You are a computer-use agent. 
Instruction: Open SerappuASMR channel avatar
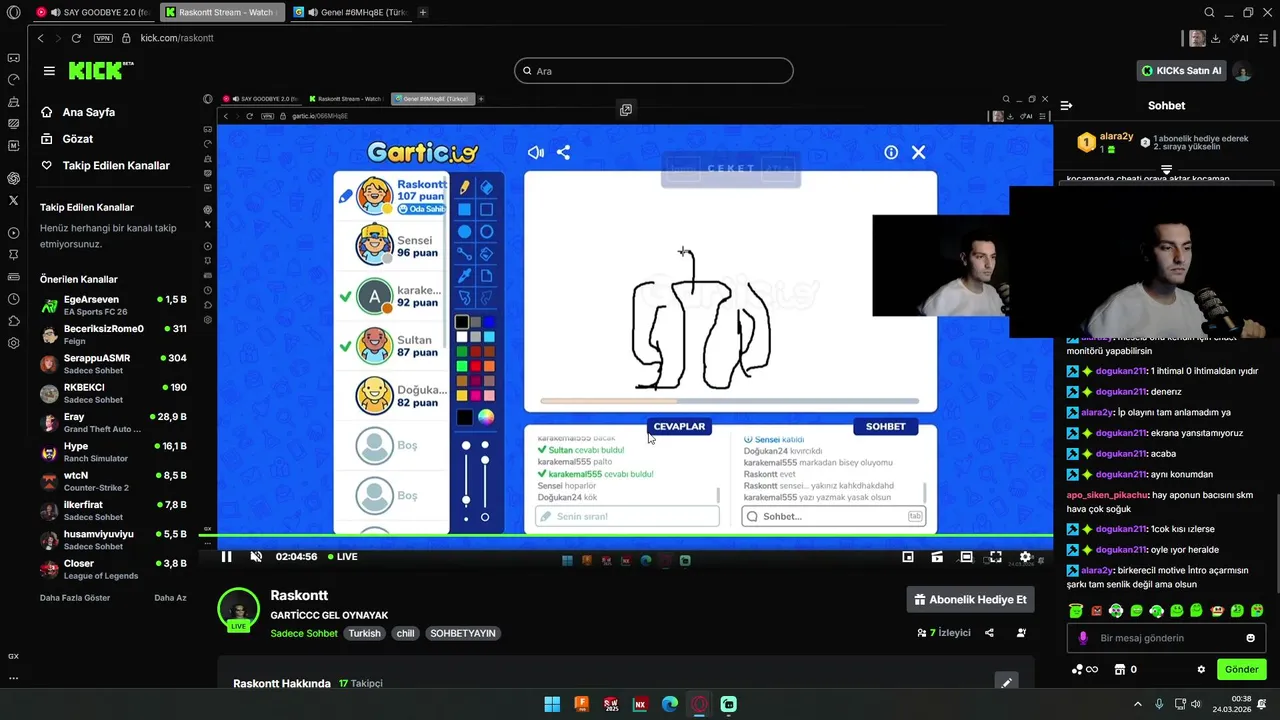click(49, 364)
